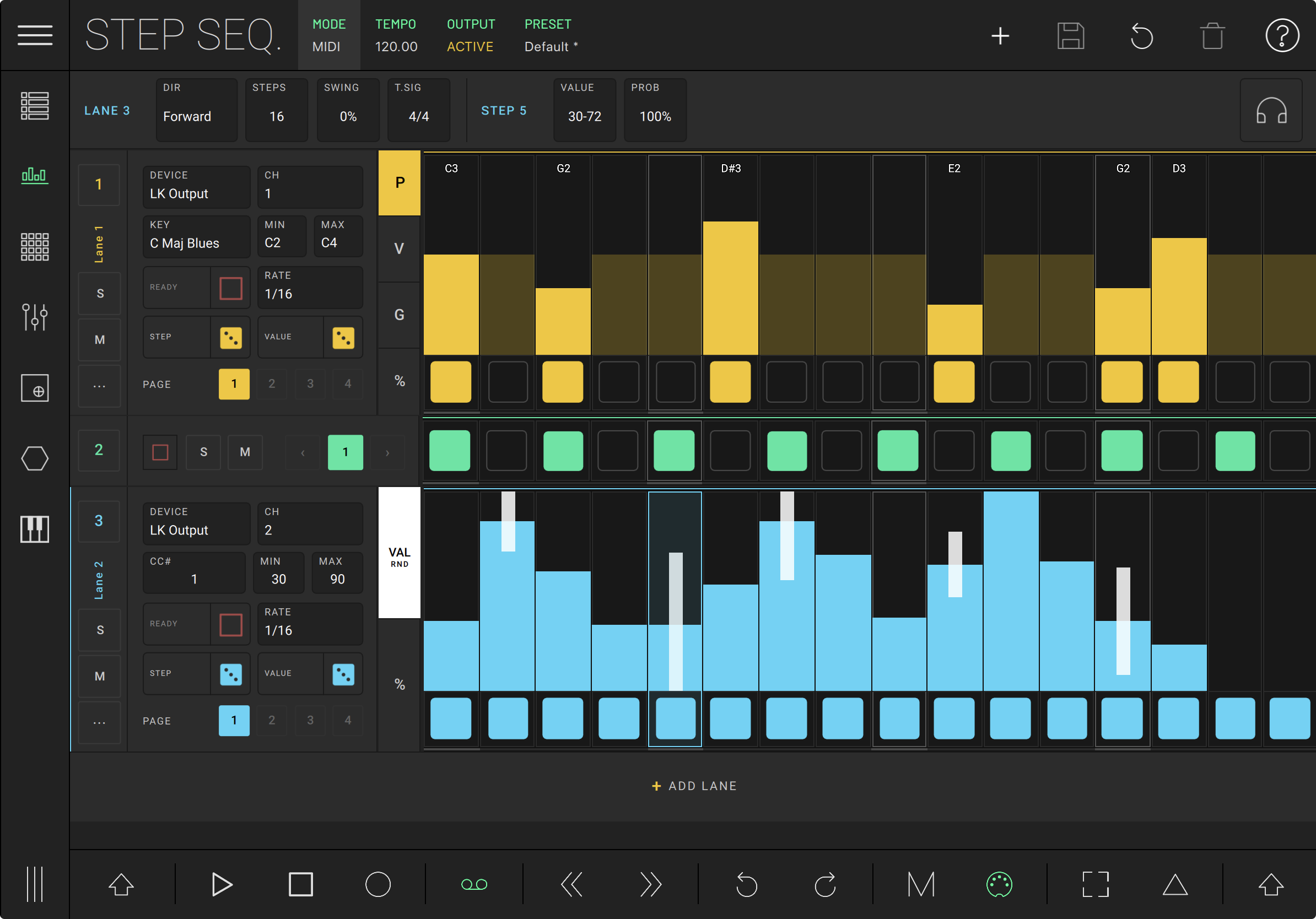The image size is (1316, 919).
Task: Click the triangle icon in bottom bar
Action: pyautogui.click(x=1174, y=884)
